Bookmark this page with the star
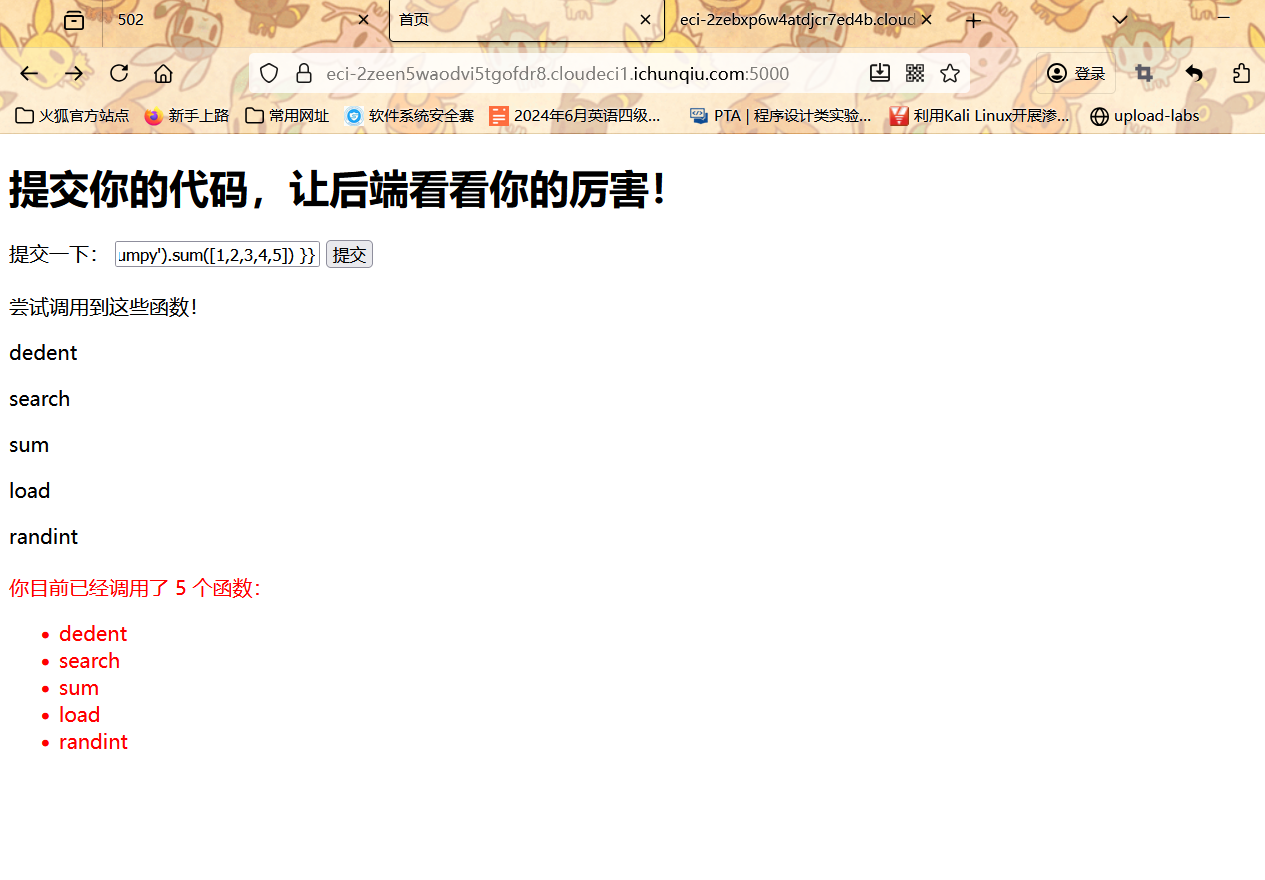 click(x=950, y=73)
